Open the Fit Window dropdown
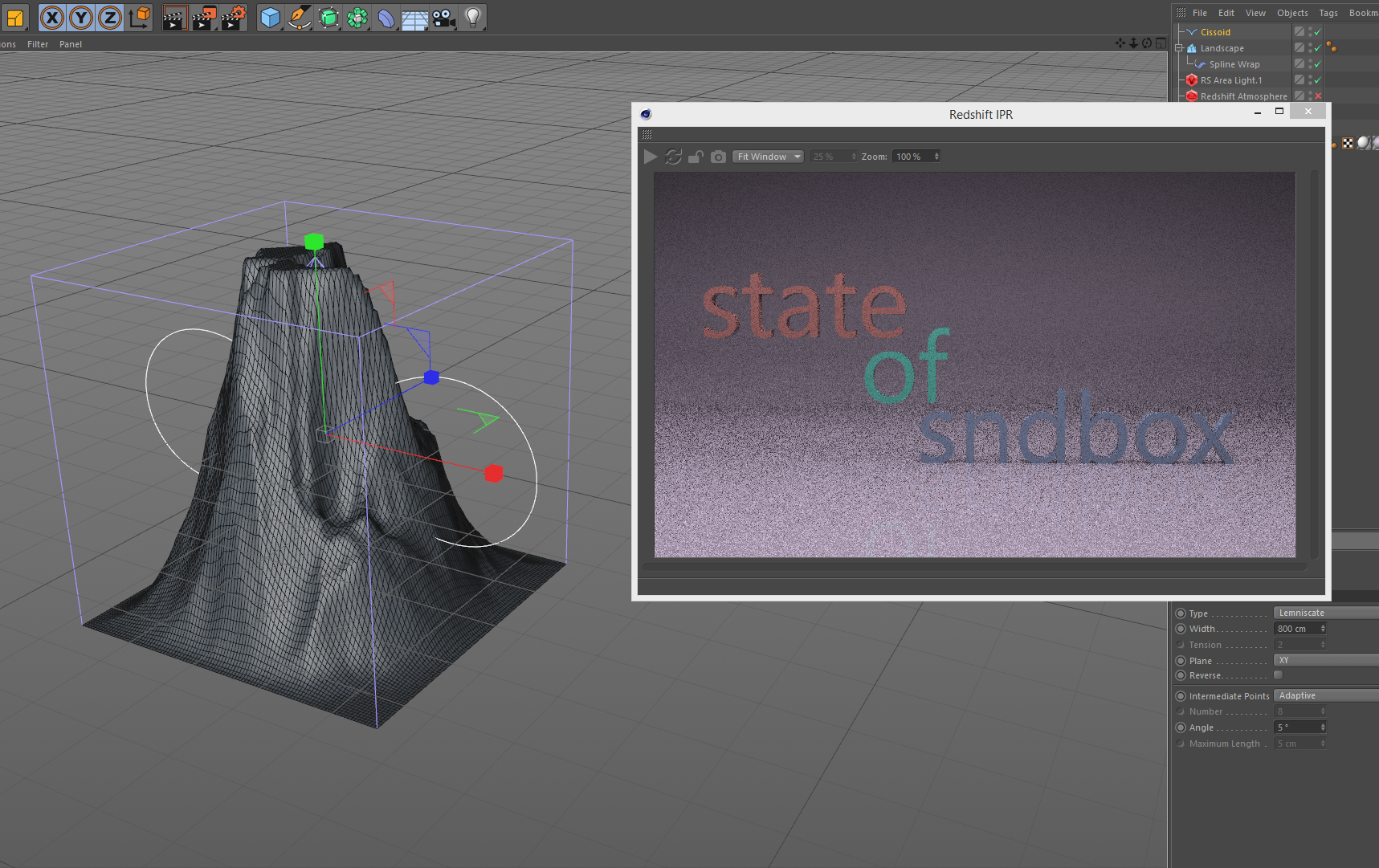The width and height of the screenshot is (1379, 868). pyautogui.click(x=768, y=157)
